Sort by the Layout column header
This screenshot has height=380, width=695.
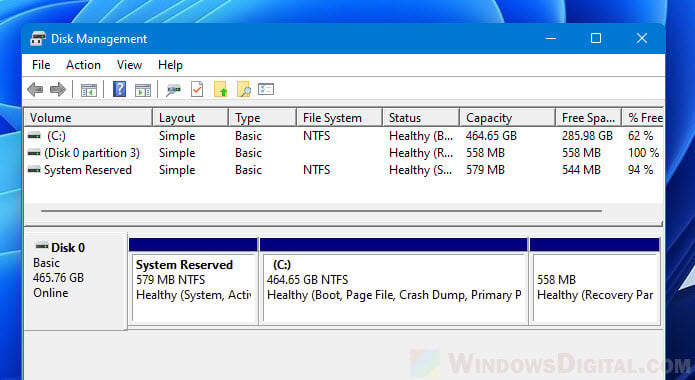(x=191, y=118)
